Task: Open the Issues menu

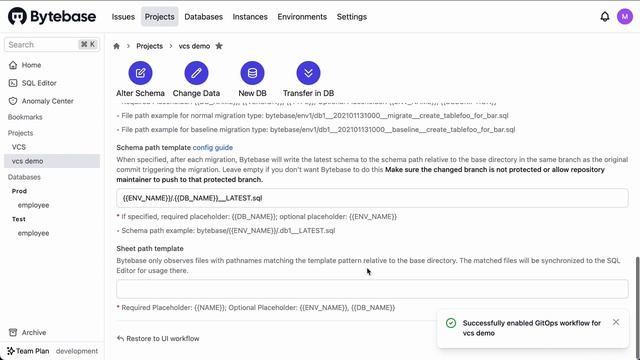Action: (x=123, y=17)
